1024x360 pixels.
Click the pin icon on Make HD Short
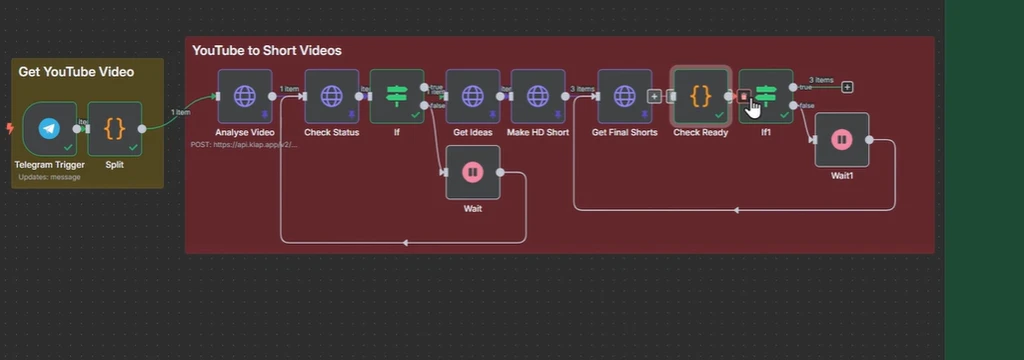click(559, 115)
